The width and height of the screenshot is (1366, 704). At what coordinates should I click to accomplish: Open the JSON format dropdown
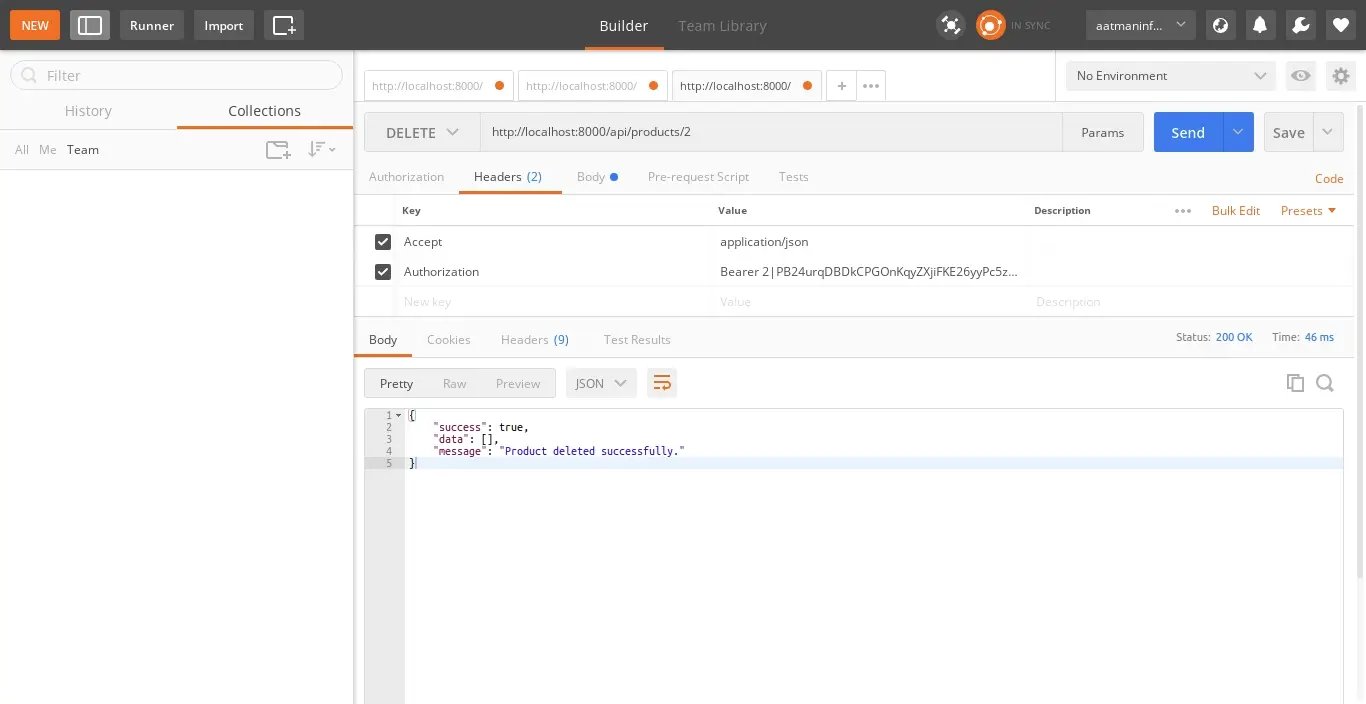pos(601,383)
